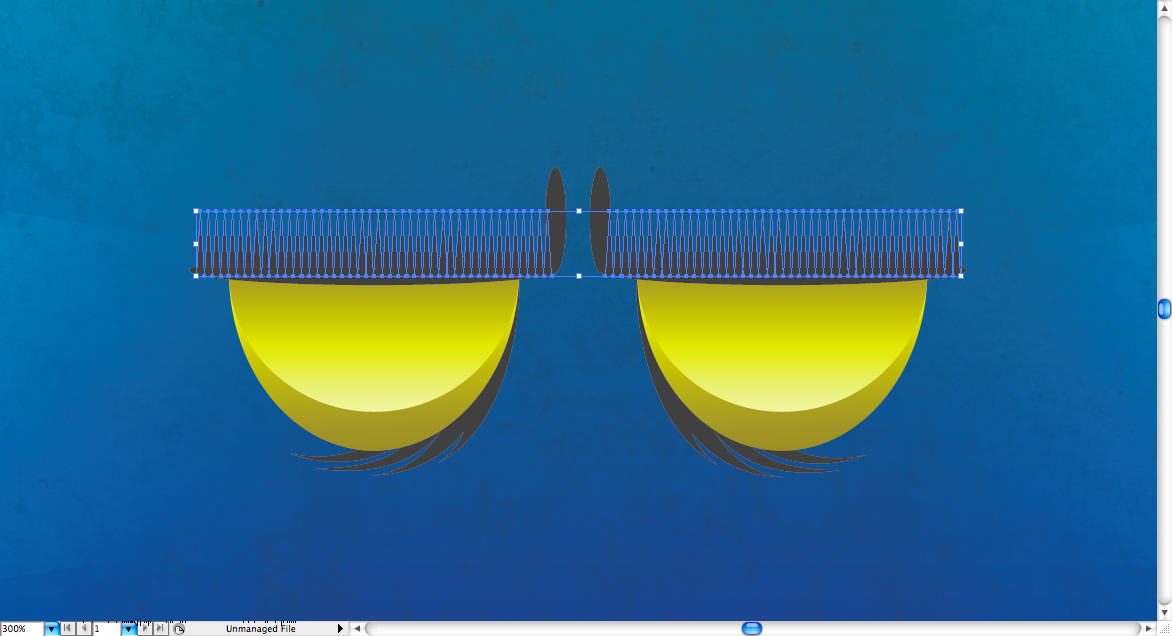
Task: Go to the first artboard
Action: [67, 629]
